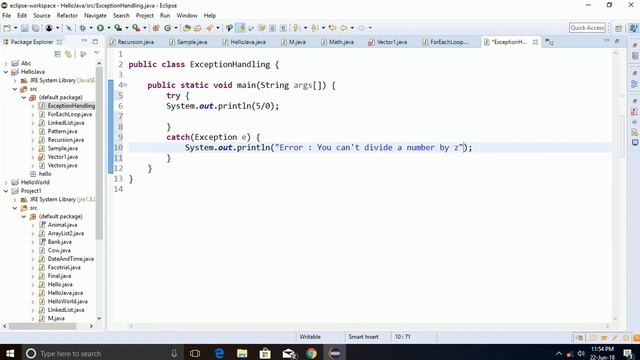Image resolution: width=640 pixels, height=360 pixels.
Task: Switch to the Vector1.java editor tab
Action: 387,42
